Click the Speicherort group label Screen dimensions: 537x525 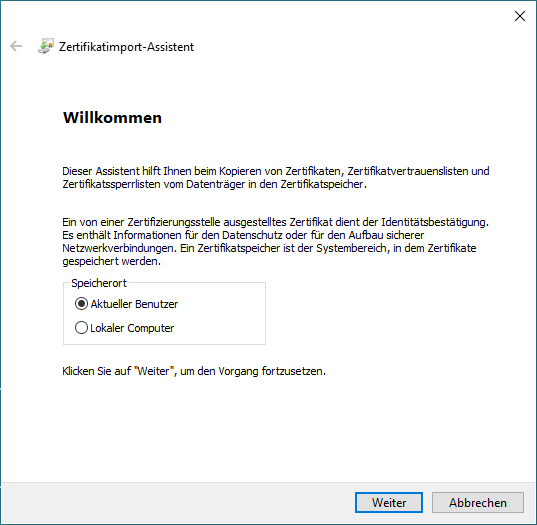point(99,283)
